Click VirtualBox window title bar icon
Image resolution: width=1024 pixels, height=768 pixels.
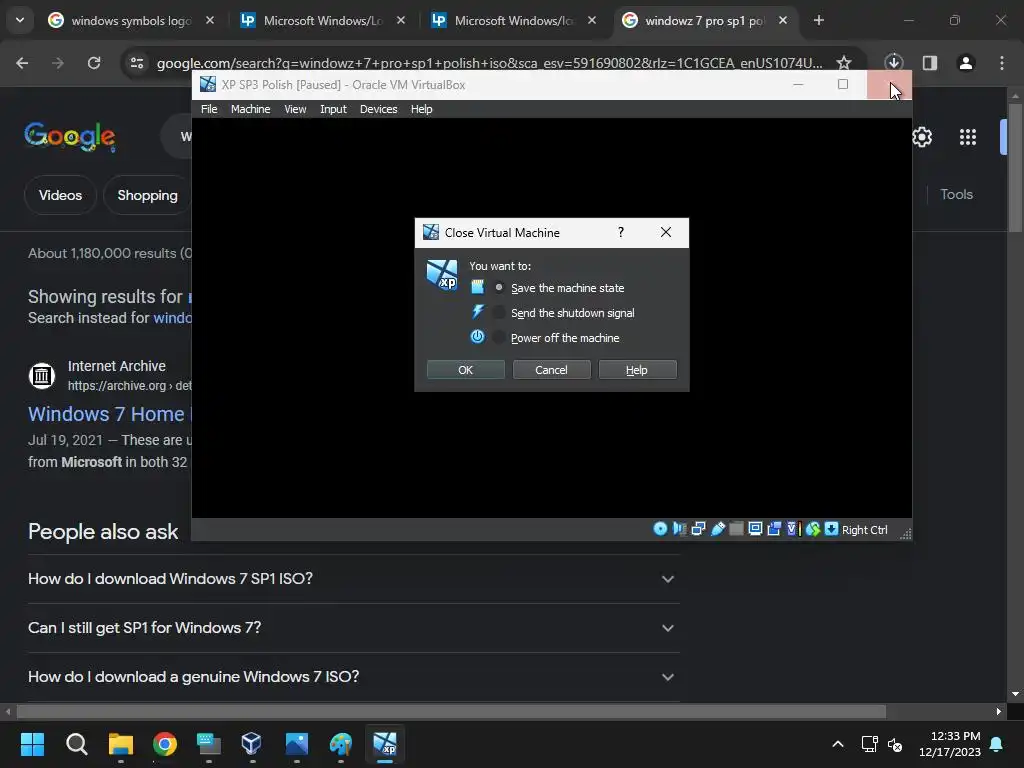coord(208,84)
